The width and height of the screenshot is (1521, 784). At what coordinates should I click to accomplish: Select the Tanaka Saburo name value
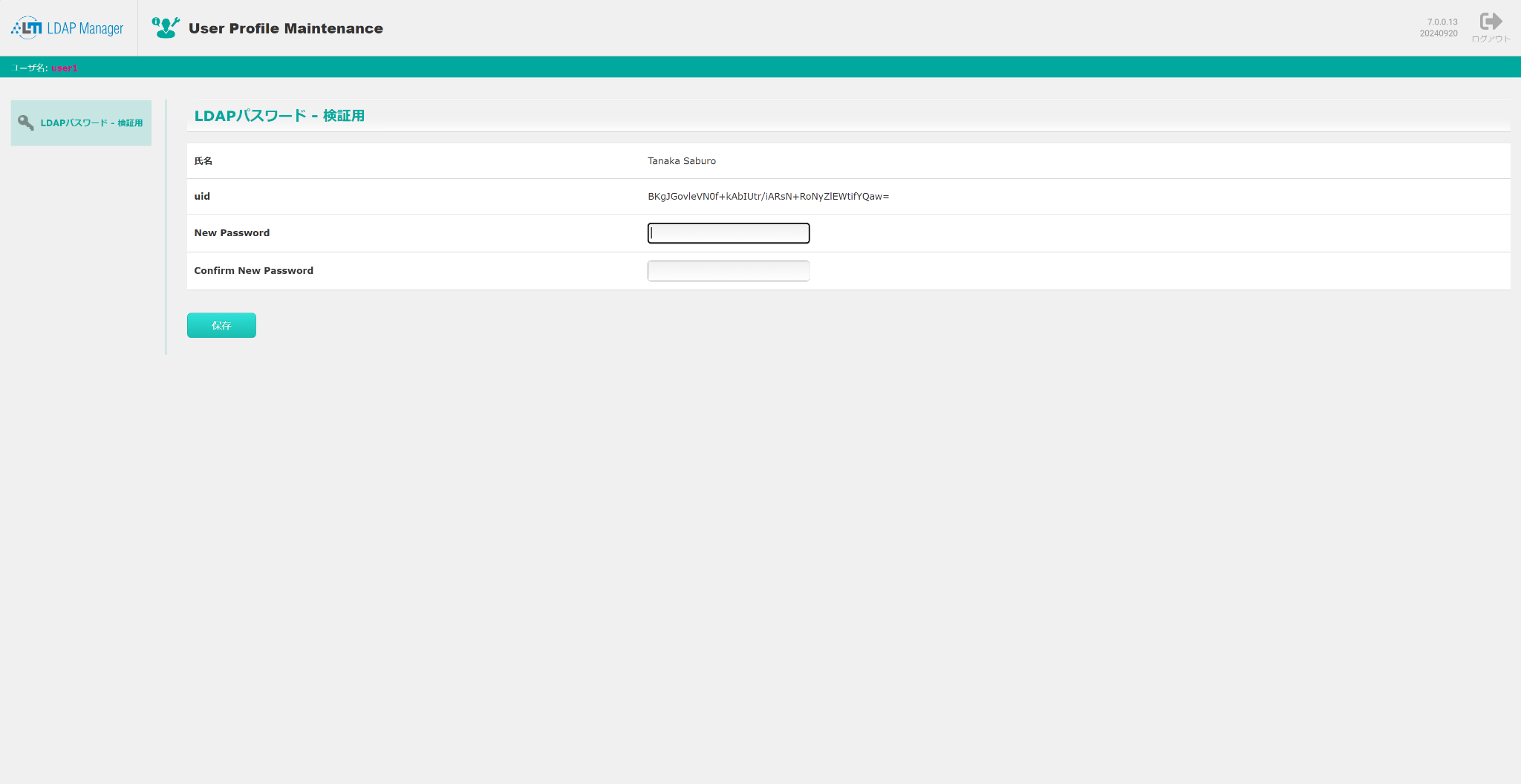pyautogui.click(x=682, y=161)
